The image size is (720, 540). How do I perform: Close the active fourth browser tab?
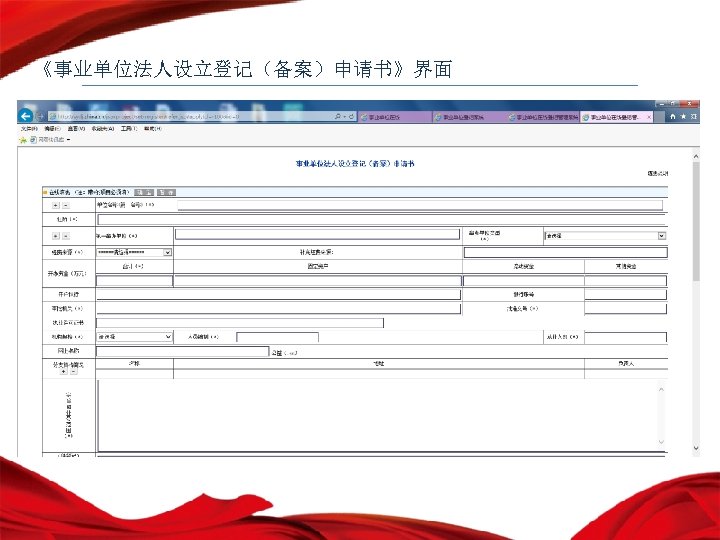coord(649,117)
